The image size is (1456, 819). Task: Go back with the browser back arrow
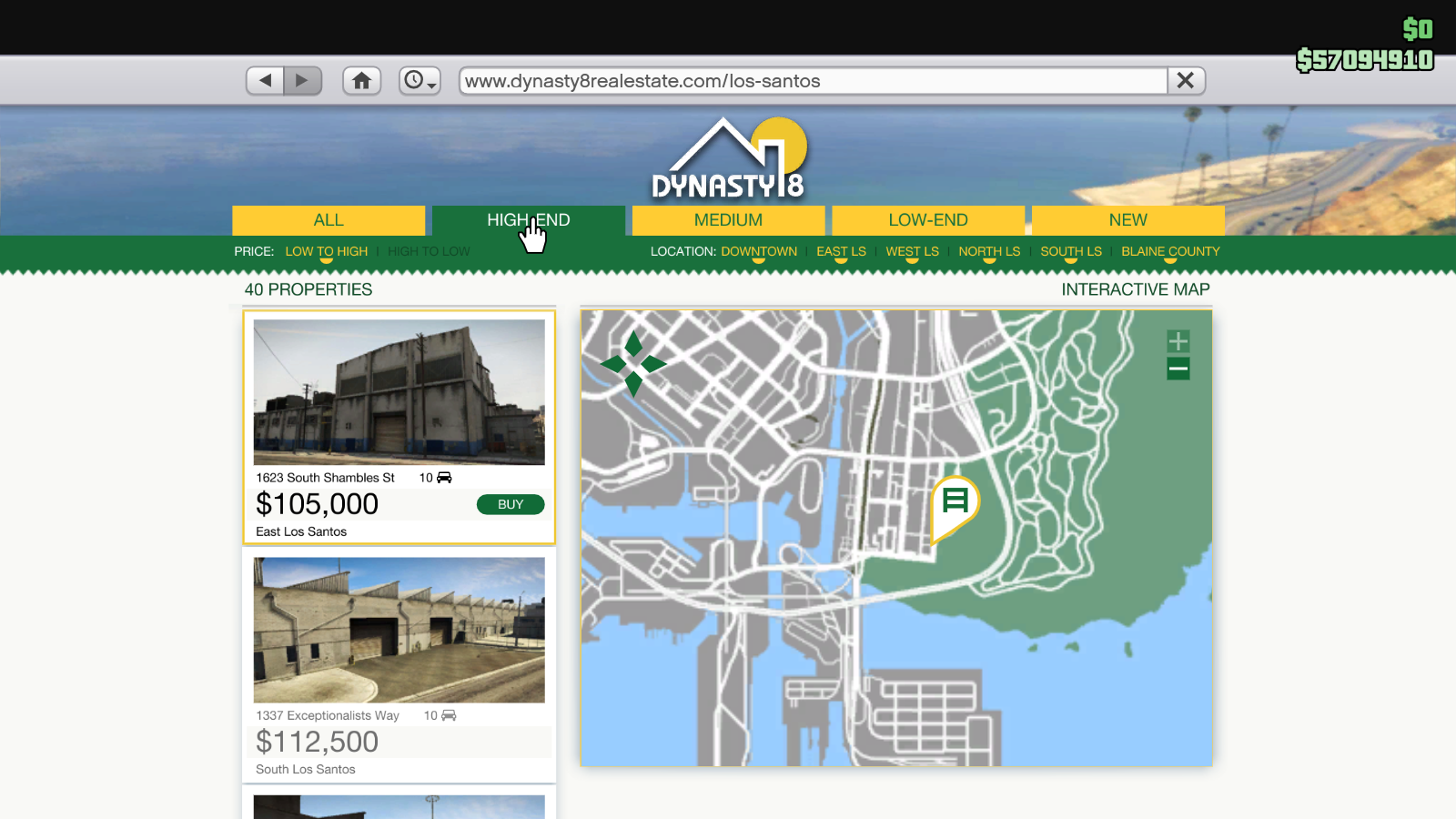(x=265, y=81)
